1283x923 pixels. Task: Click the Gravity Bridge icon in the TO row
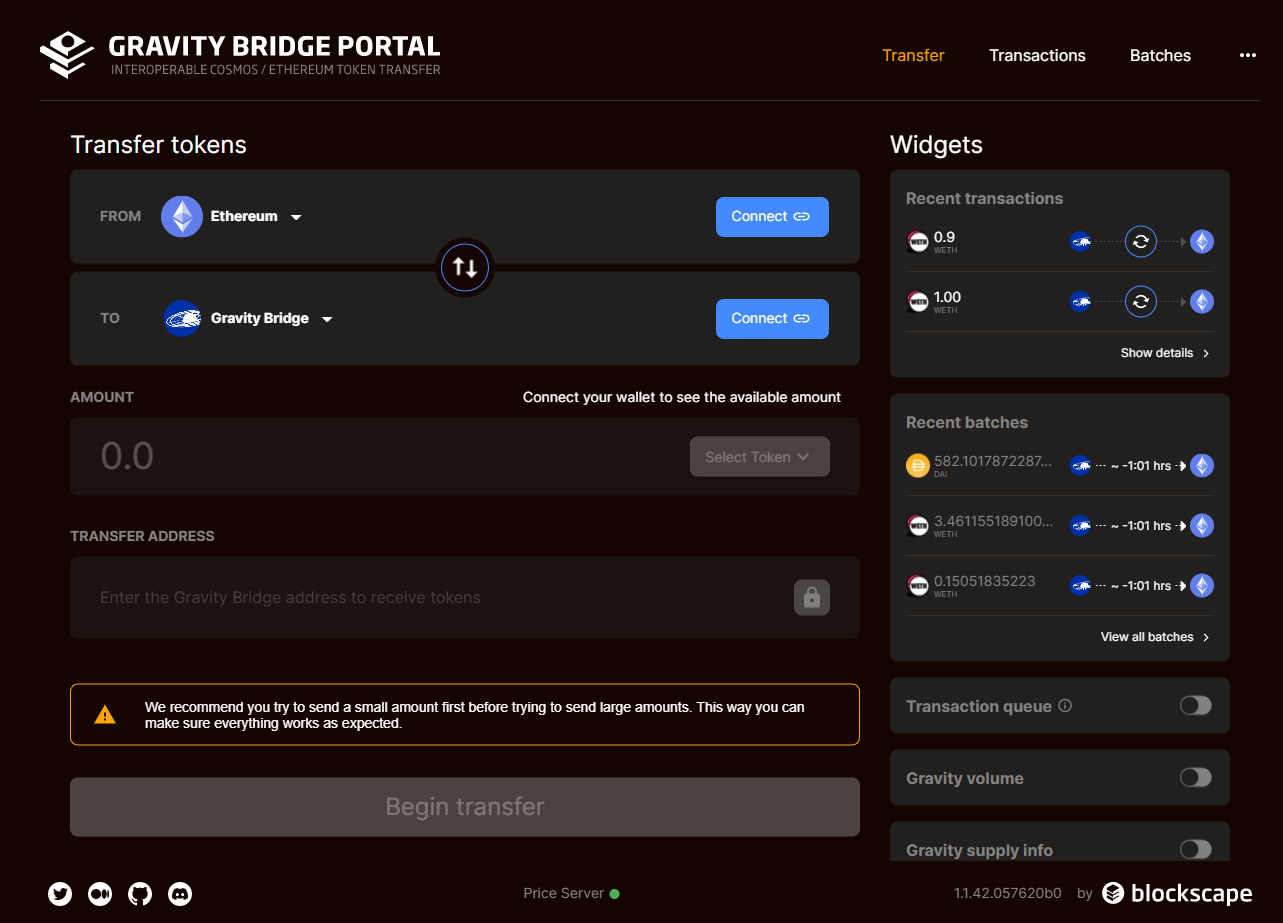(182, 318)
